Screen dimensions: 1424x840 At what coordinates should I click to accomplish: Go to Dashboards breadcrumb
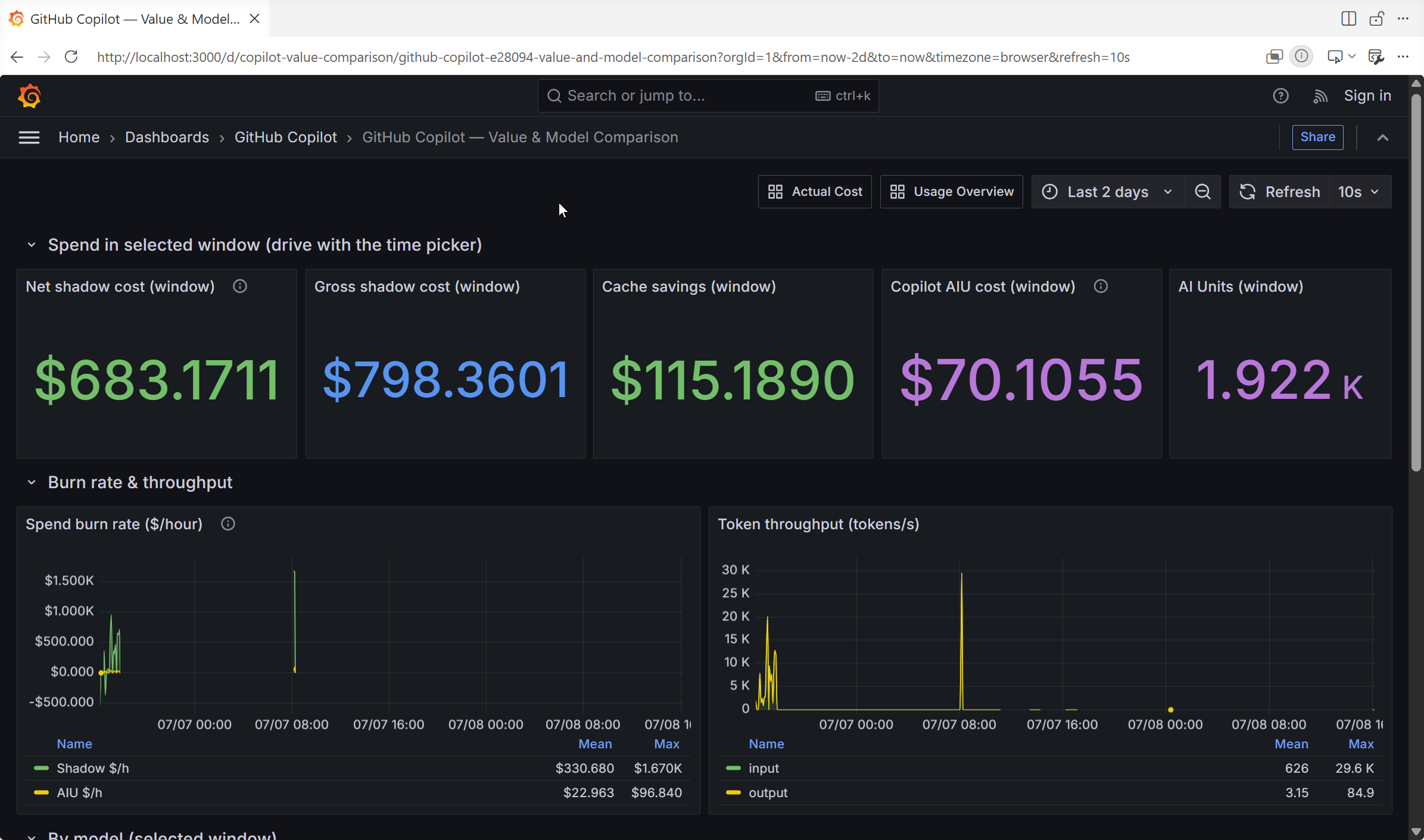(x=167, y=138)
